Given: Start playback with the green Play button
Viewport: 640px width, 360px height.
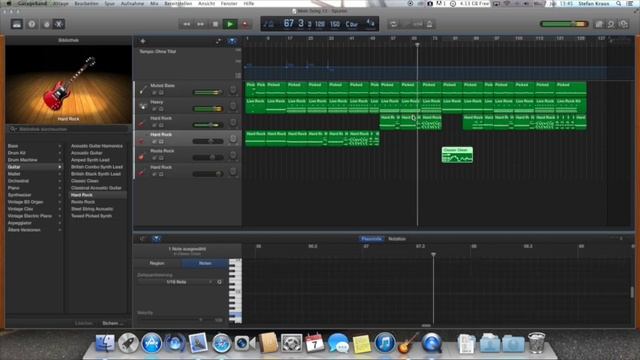Looking at the screenshot, I should (230, 24).
